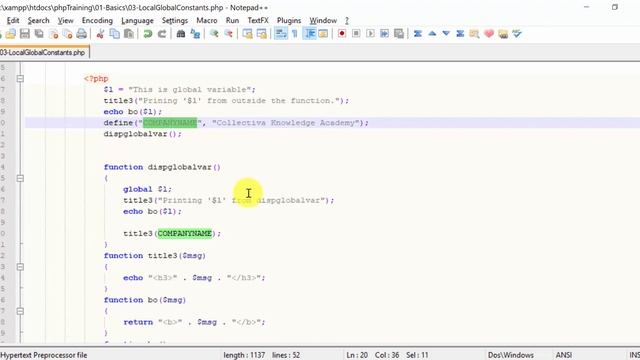Open the Run menu
The width and height of the screenshot is (640, 360).
[232, 20]
